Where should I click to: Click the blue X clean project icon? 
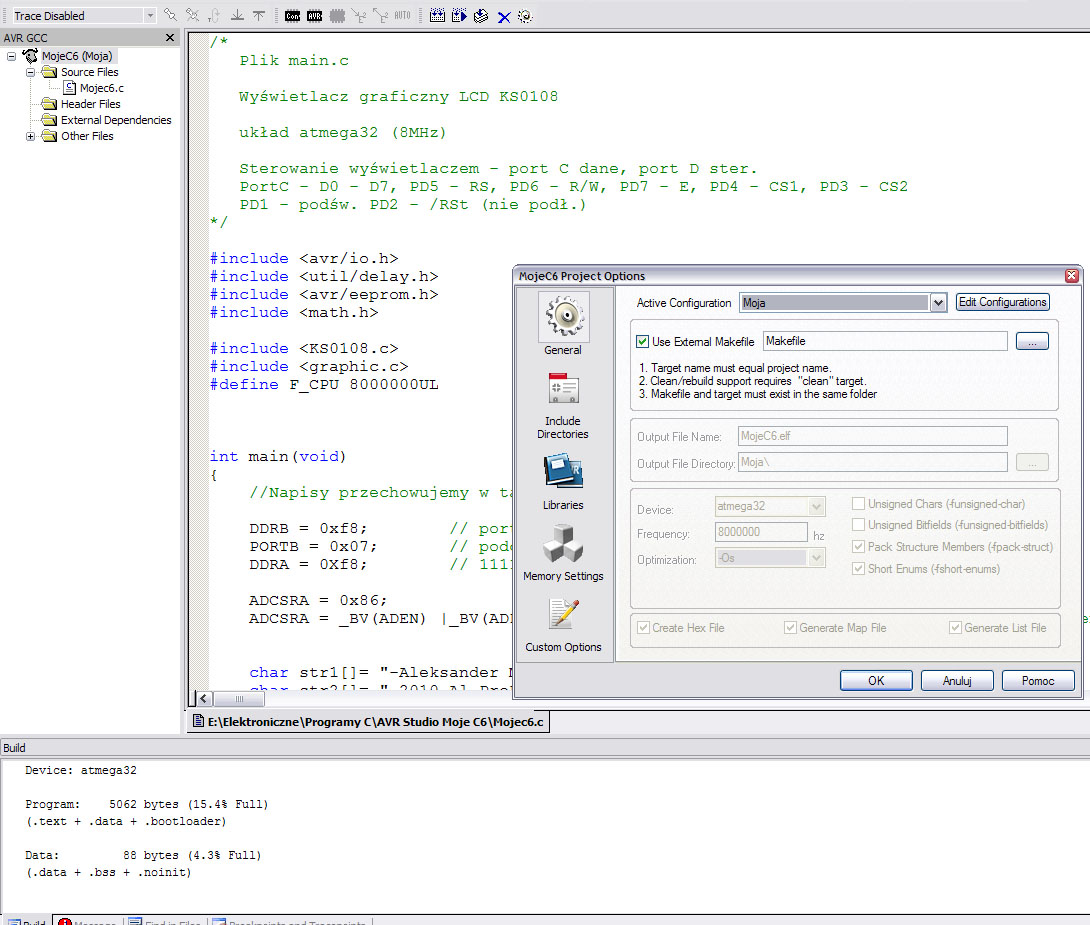click(504, 17)
